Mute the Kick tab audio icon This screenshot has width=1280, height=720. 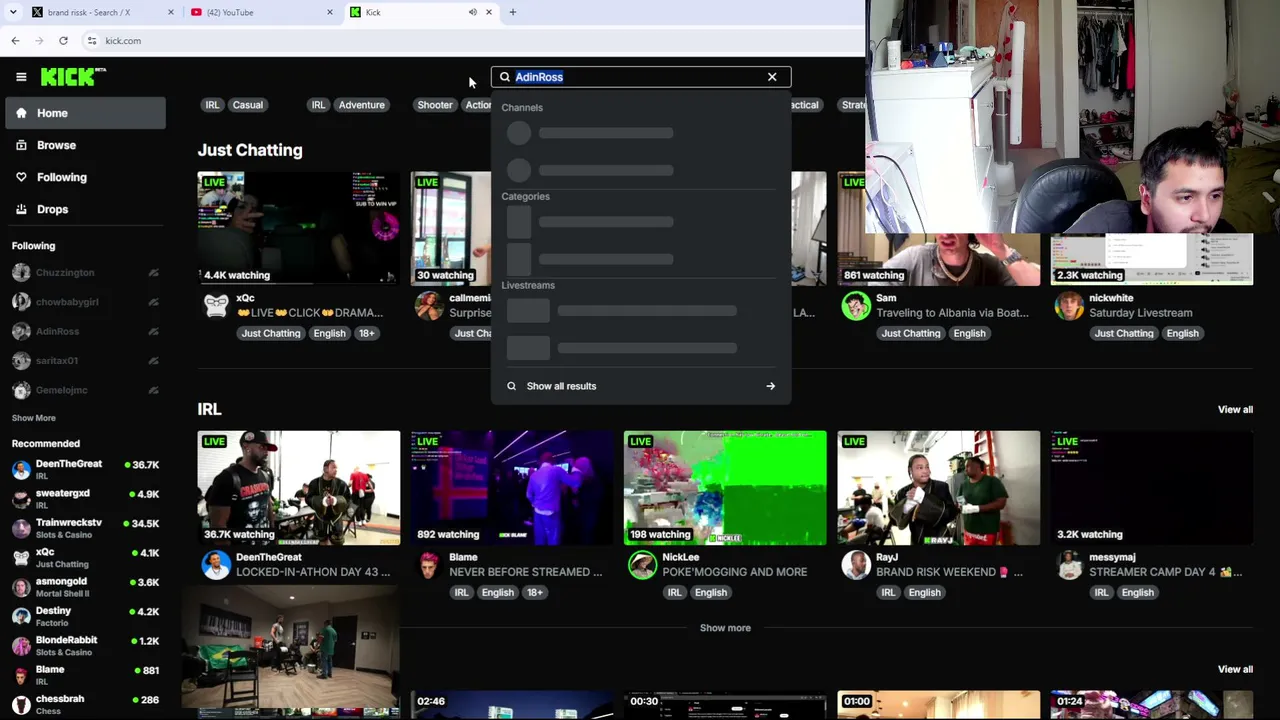click(472, 12)
